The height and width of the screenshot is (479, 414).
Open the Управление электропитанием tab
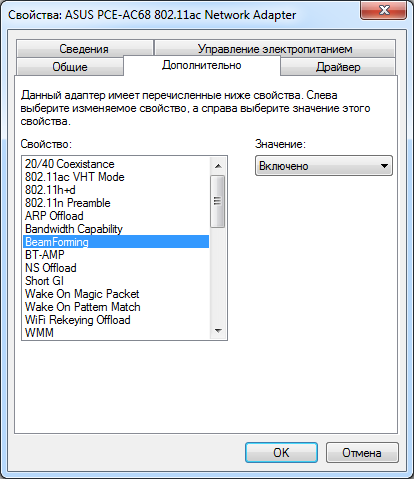[275, 48]
